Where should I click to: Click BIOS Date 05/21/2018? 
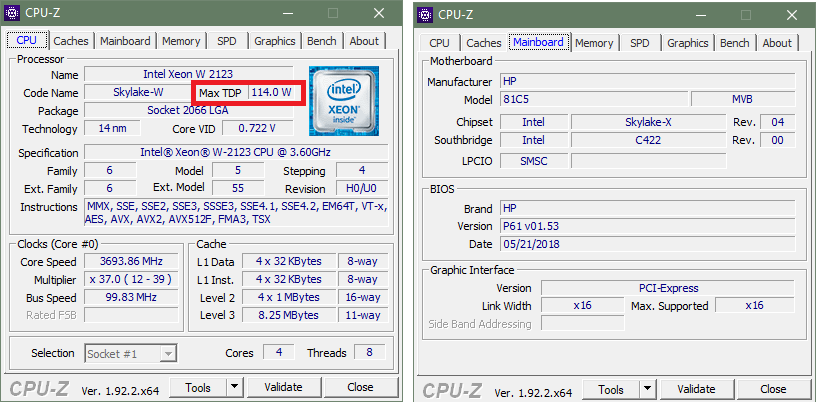click(x=648, y=244)
